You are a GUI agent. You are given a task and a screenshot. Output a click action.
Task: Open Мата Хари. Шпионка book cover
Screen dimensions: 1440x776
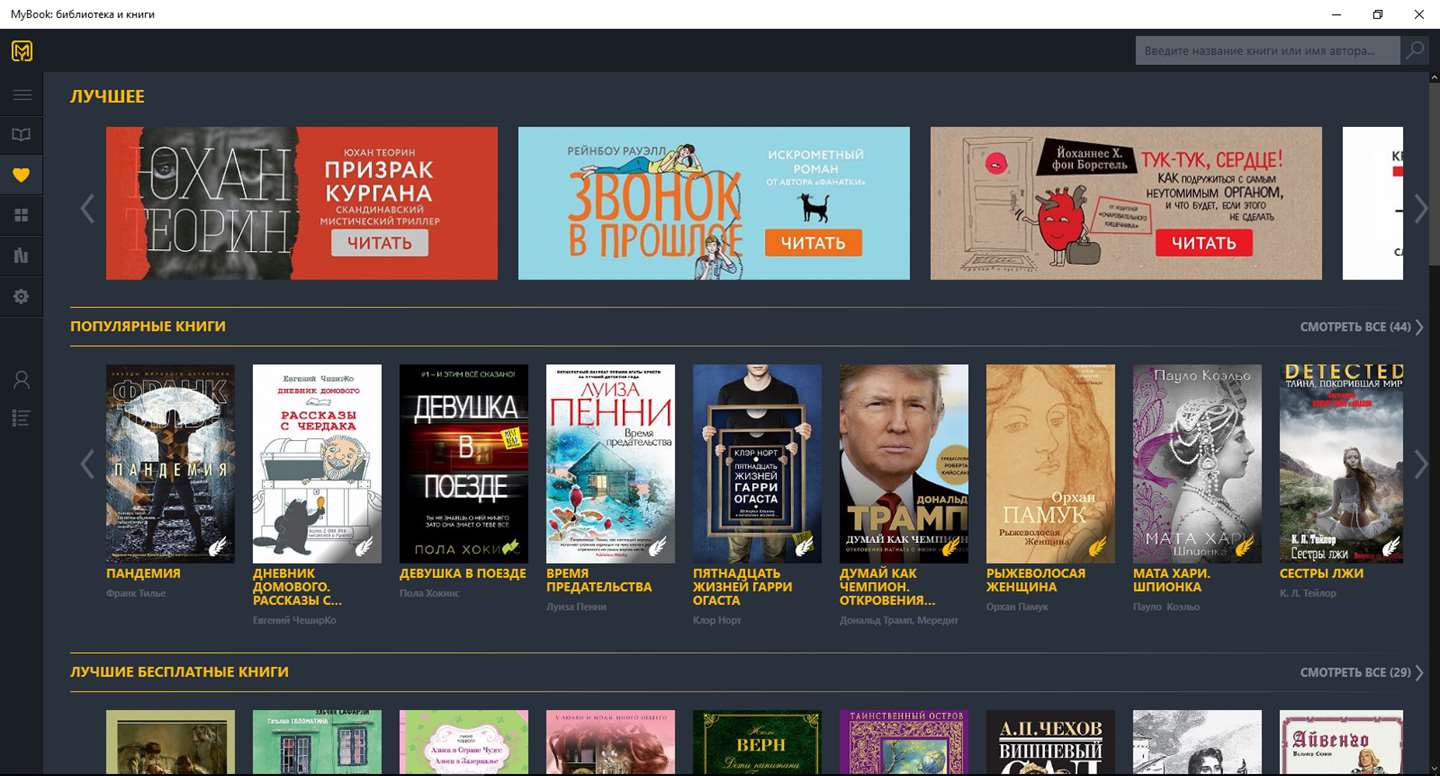(x=1197, y=464)
